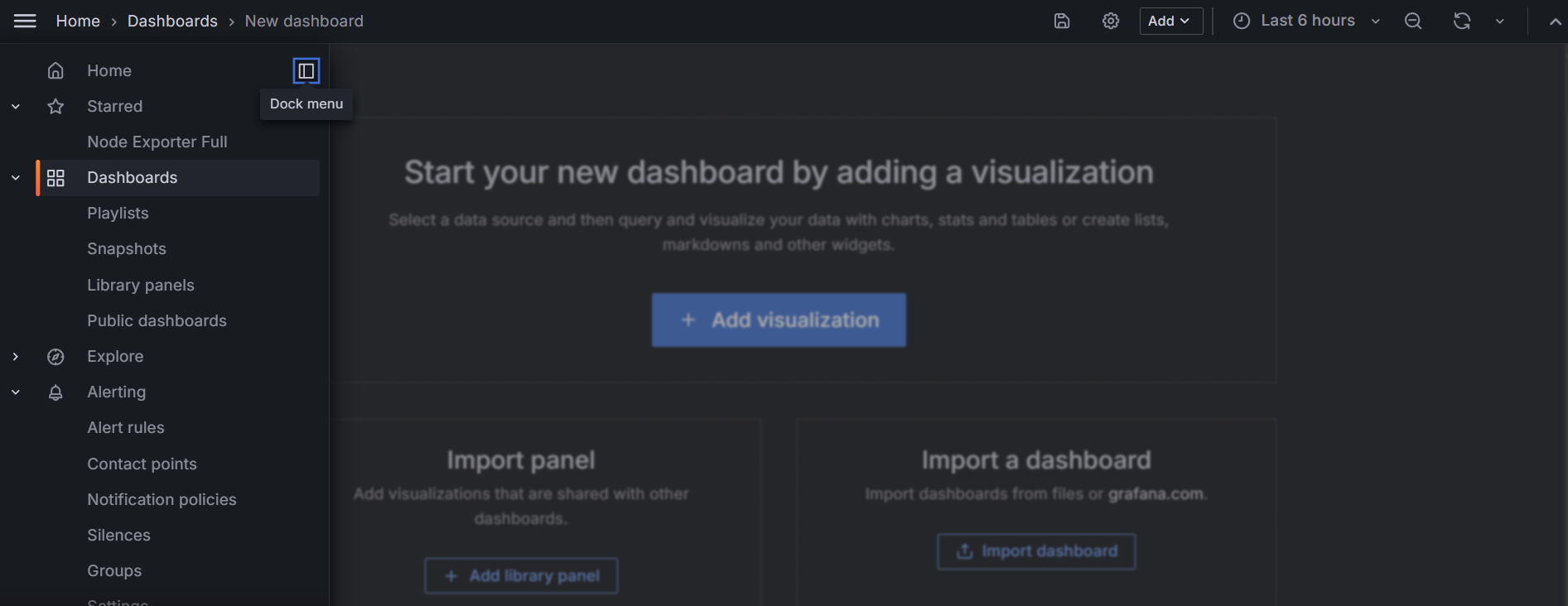Click the Home house icon in sidebar

pos(55,70)
